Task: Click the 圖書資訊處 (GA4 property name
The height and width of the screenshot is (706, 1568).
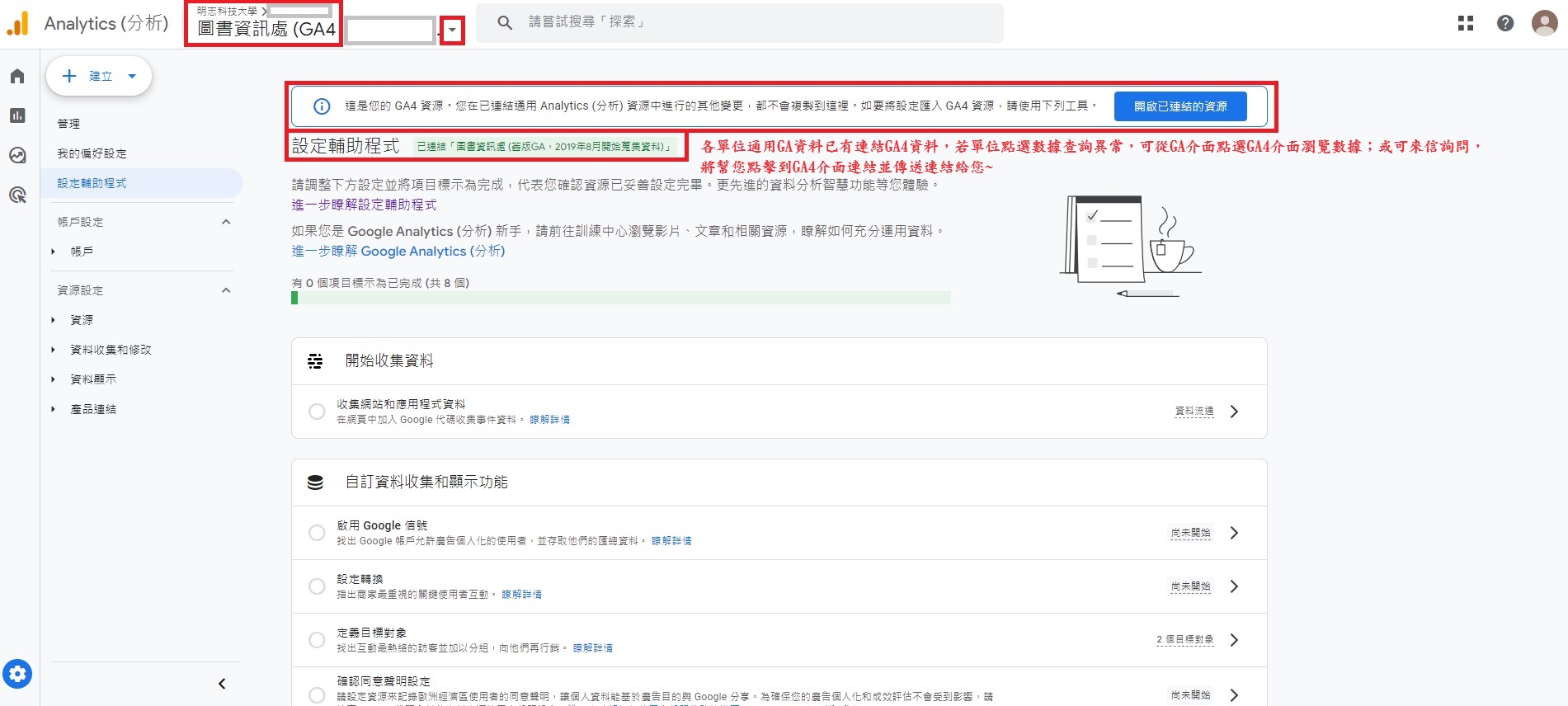Action: click(x=266, y=30)
